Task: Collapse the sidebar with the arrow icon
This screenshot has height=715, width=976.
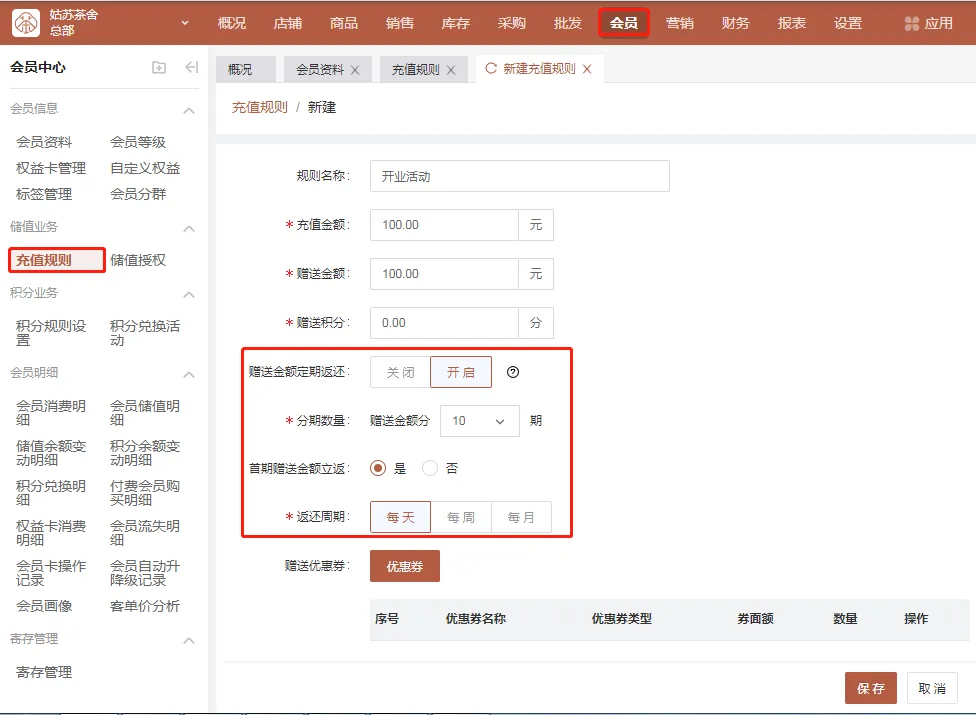Action: tap(192, 68)
